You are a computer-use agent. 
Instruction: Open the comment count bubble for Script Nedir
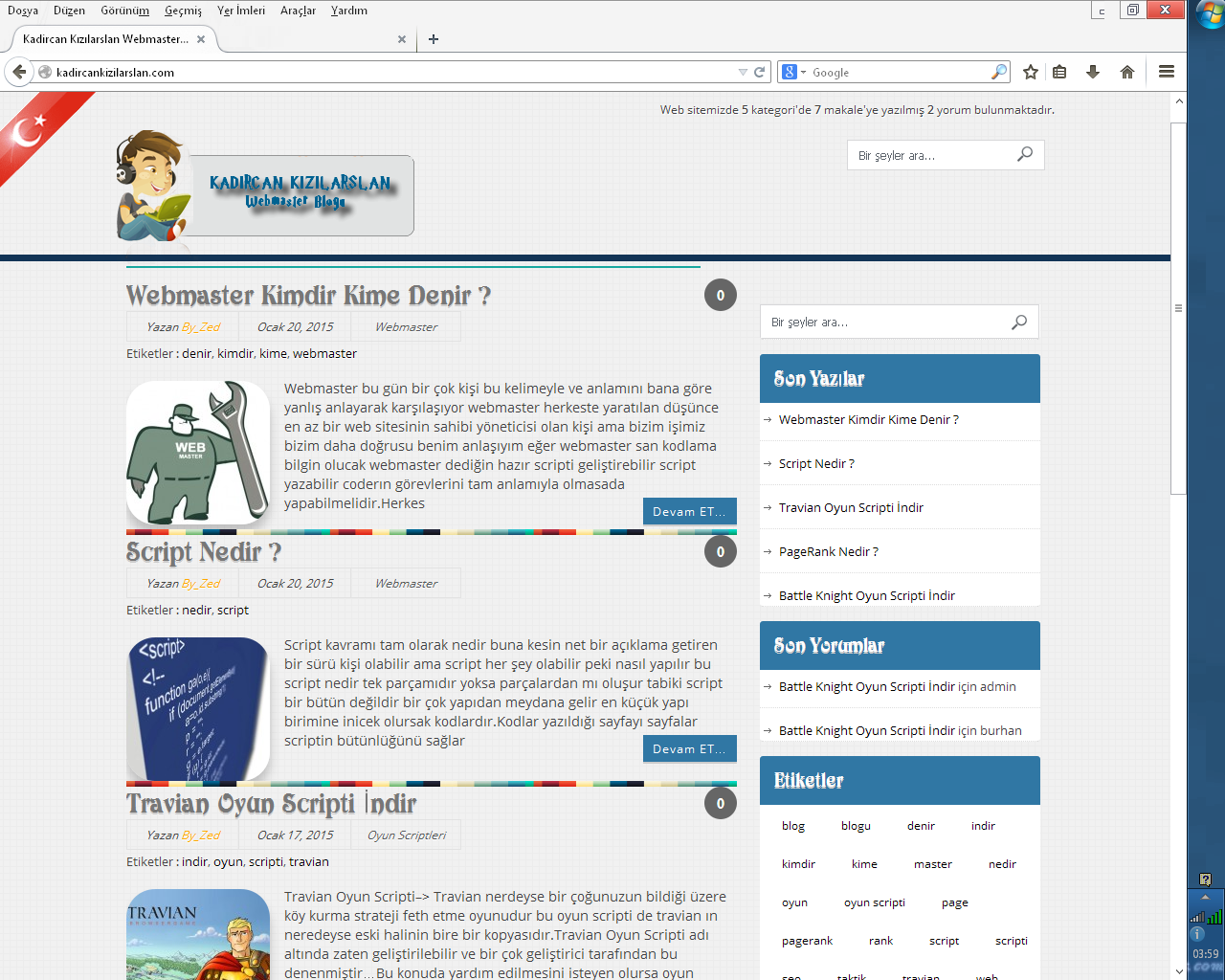tap(721, 551)
